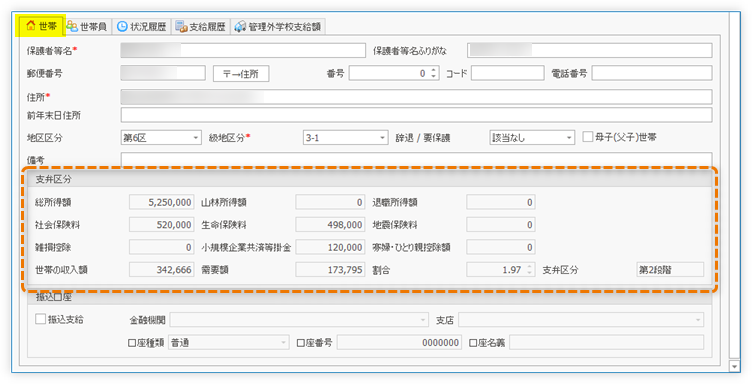This screenshot has height=384, width=752.
Task: Click the icon on 支給履歴 tab
Action: (181, 27)
